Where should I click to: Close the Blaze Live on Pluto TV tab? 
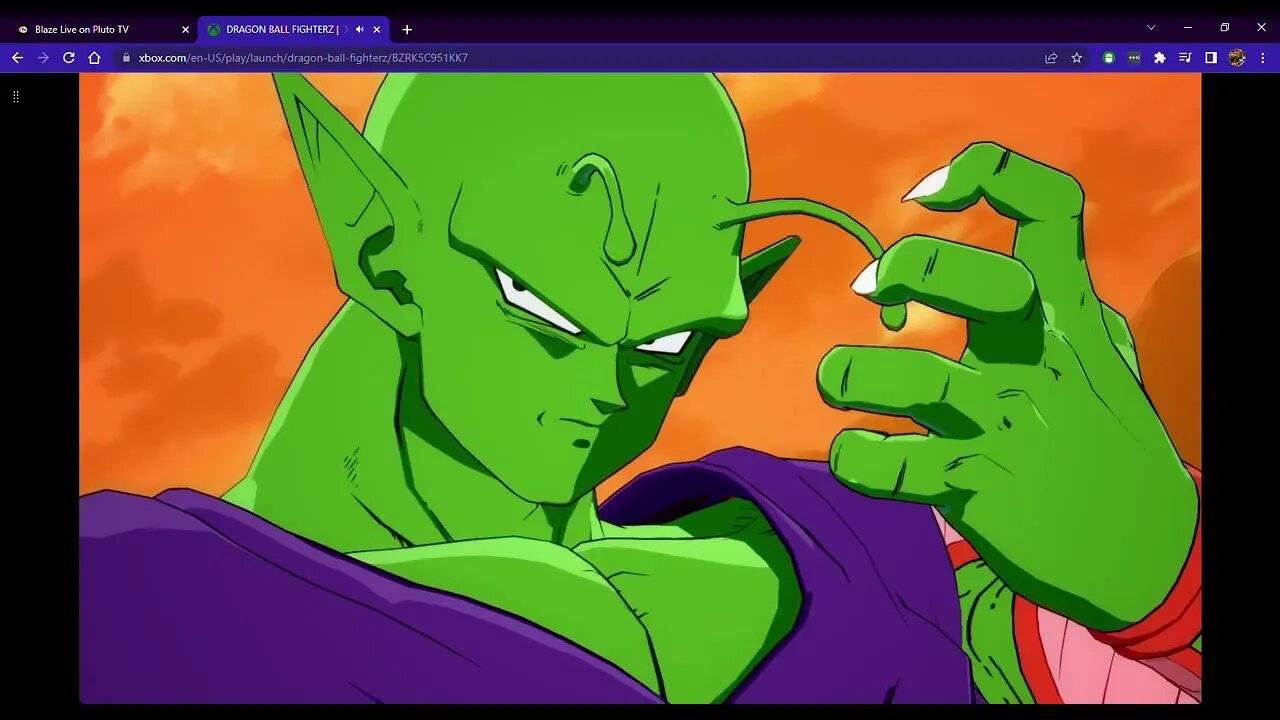tap(185, 29)
